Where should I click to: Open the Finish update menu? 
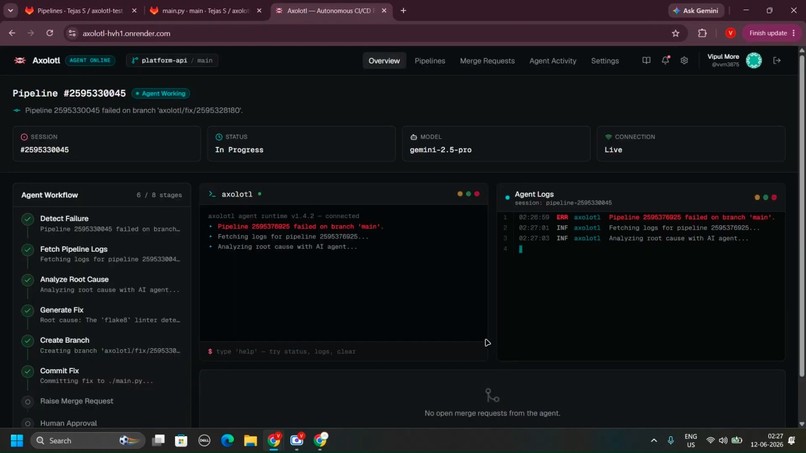(772, 33)
